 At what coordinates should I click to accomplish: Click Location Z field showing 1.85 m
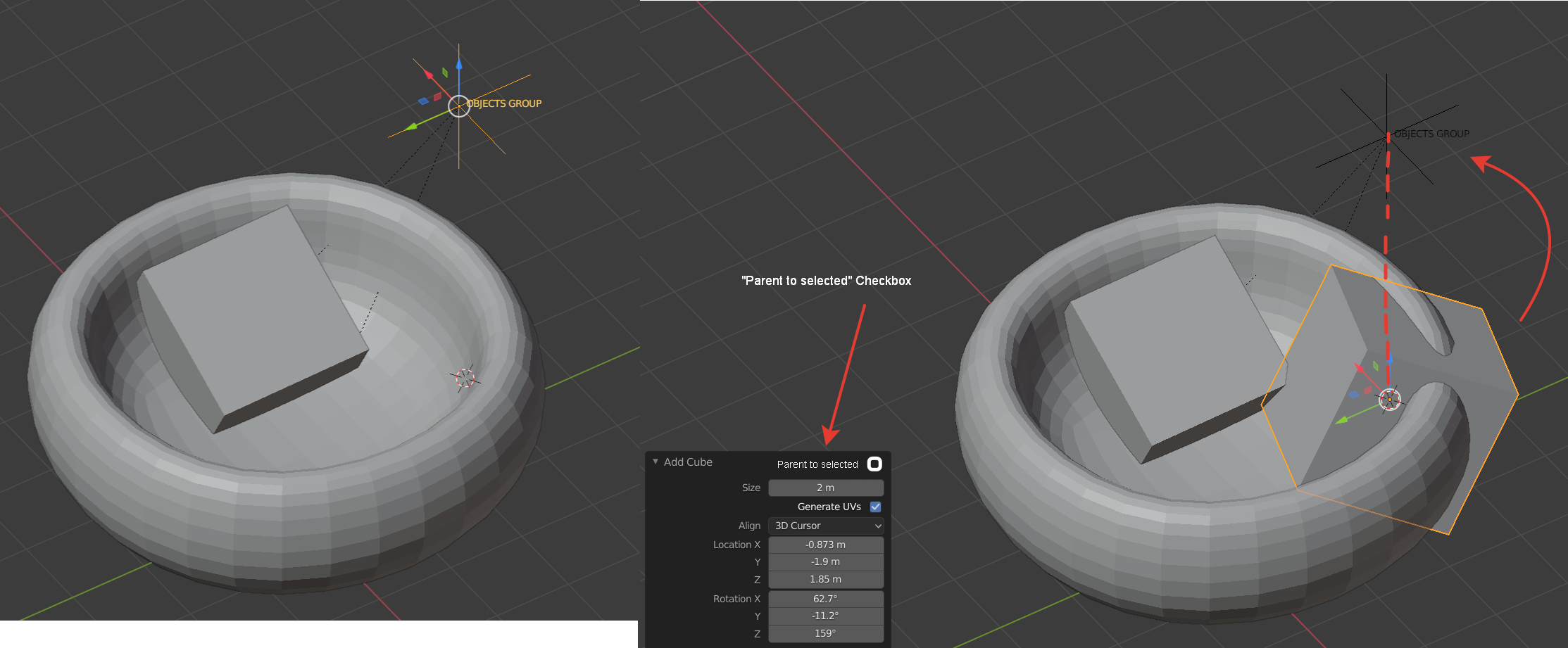[x=826, y=579]
